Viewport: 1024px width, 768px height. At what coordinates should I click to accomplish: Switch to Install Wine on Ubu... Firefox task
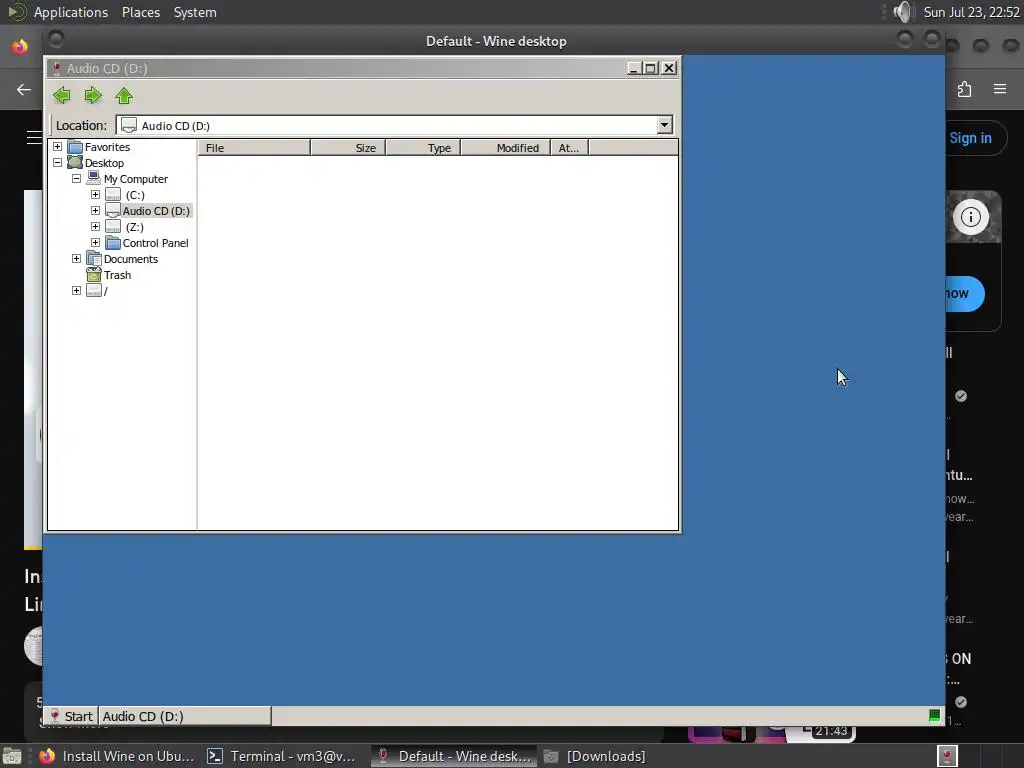point(116,756)
